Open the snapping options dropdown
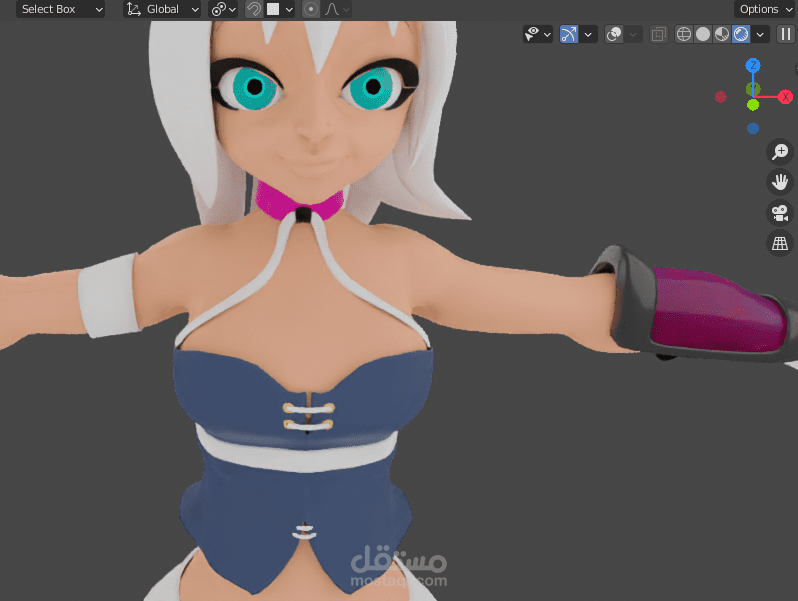The height and width of the screenshot is (601, 798). [x=289, y=9]
